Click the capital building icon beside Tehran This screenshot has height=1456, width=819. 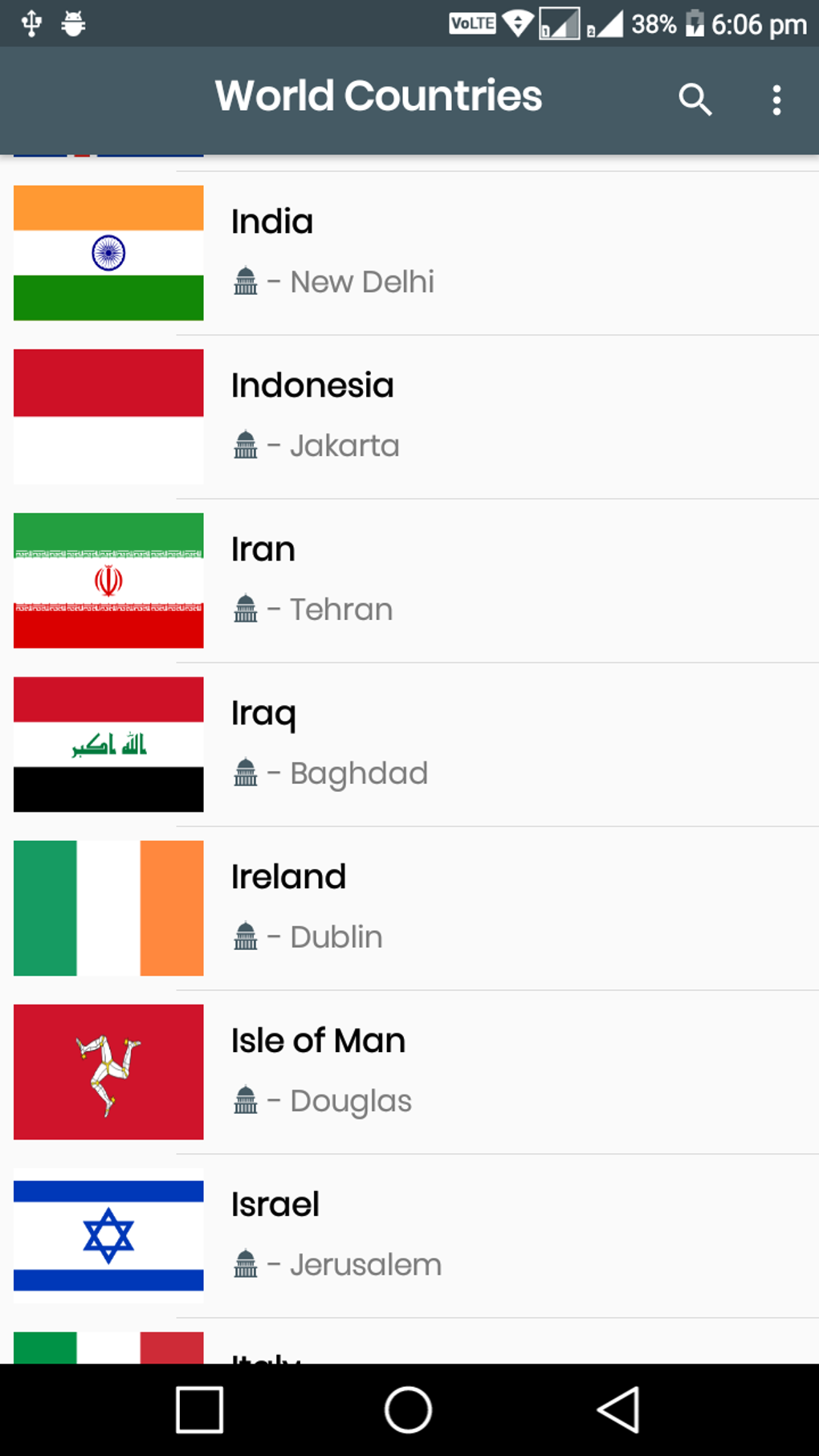[x=247, y=607]
